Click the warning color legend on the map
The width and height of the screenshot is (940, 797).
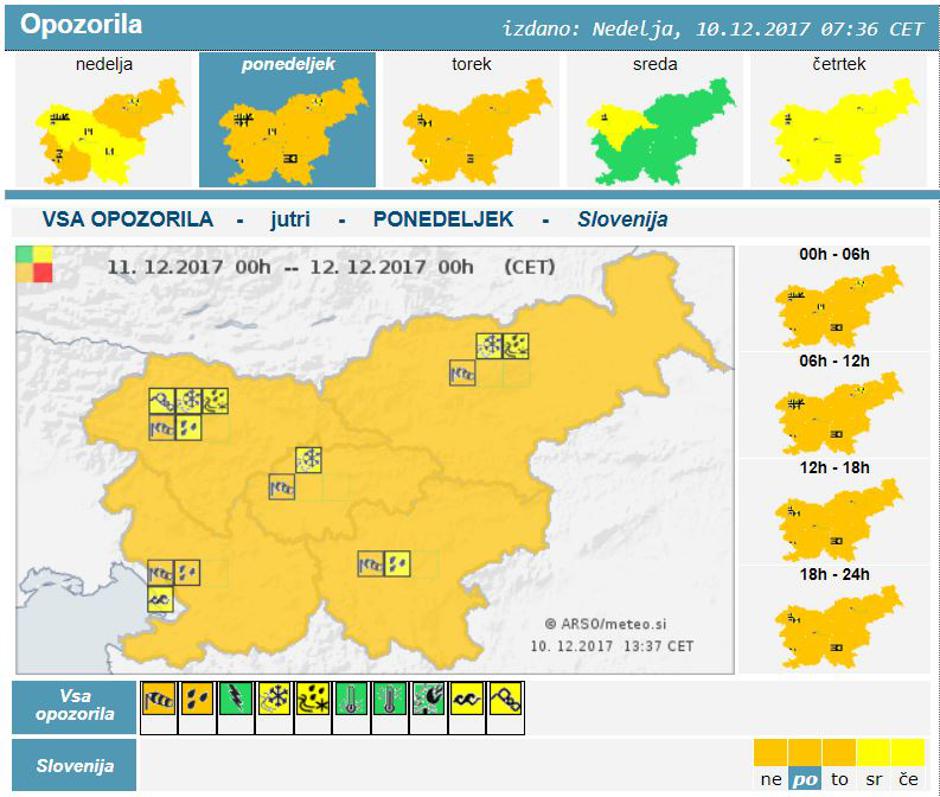pos(34,263)
